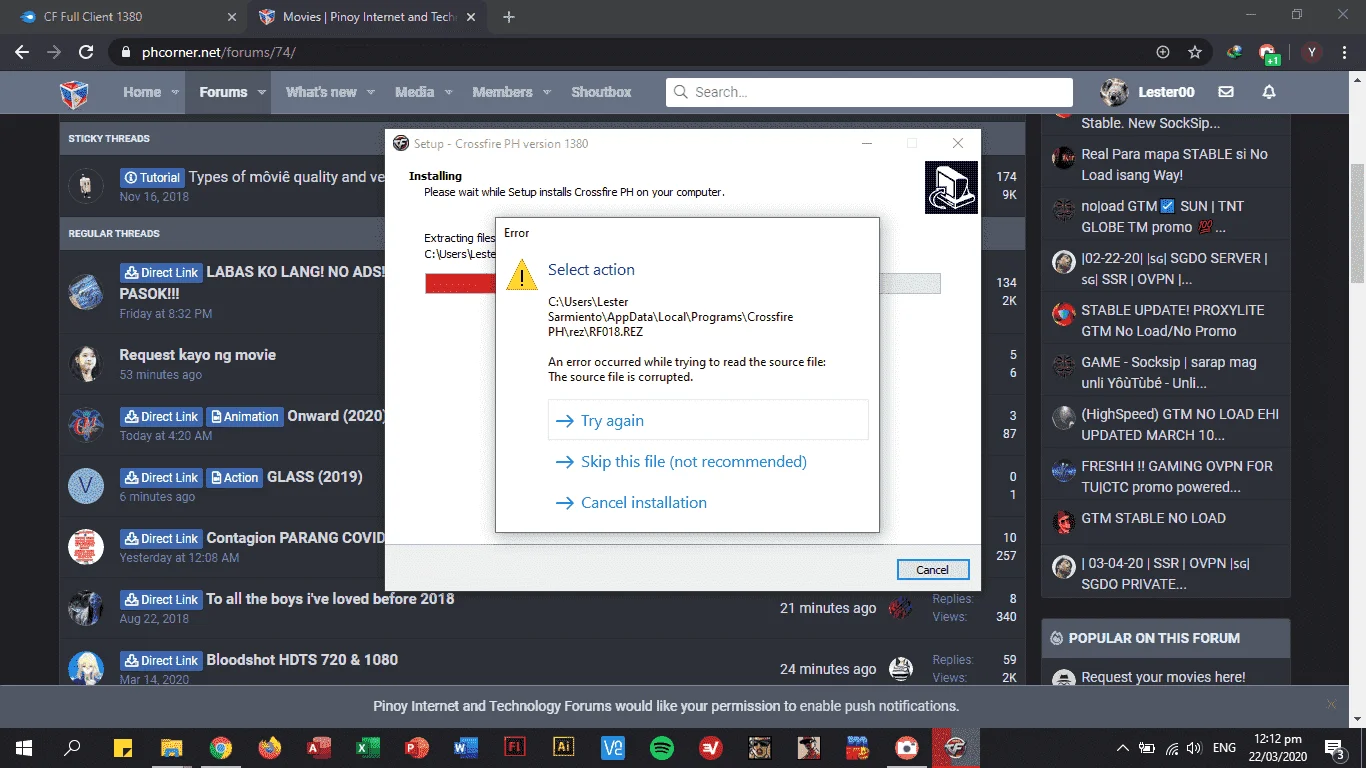
Task: Open Windows notification center
Action: 1335,747
